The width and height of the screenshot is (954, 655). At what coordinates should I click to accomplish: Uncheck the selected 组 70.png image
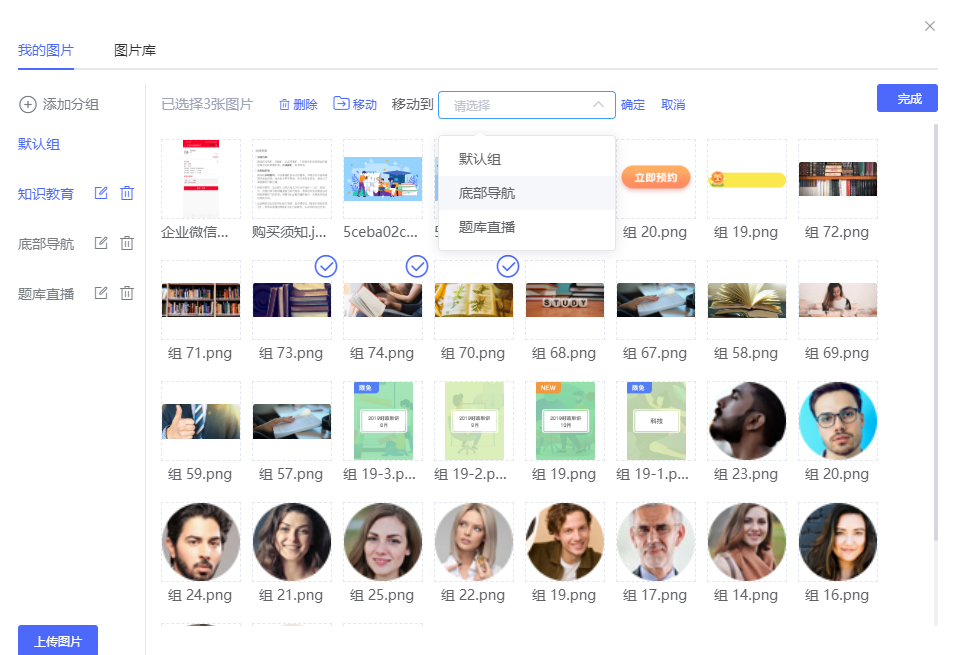508,266
